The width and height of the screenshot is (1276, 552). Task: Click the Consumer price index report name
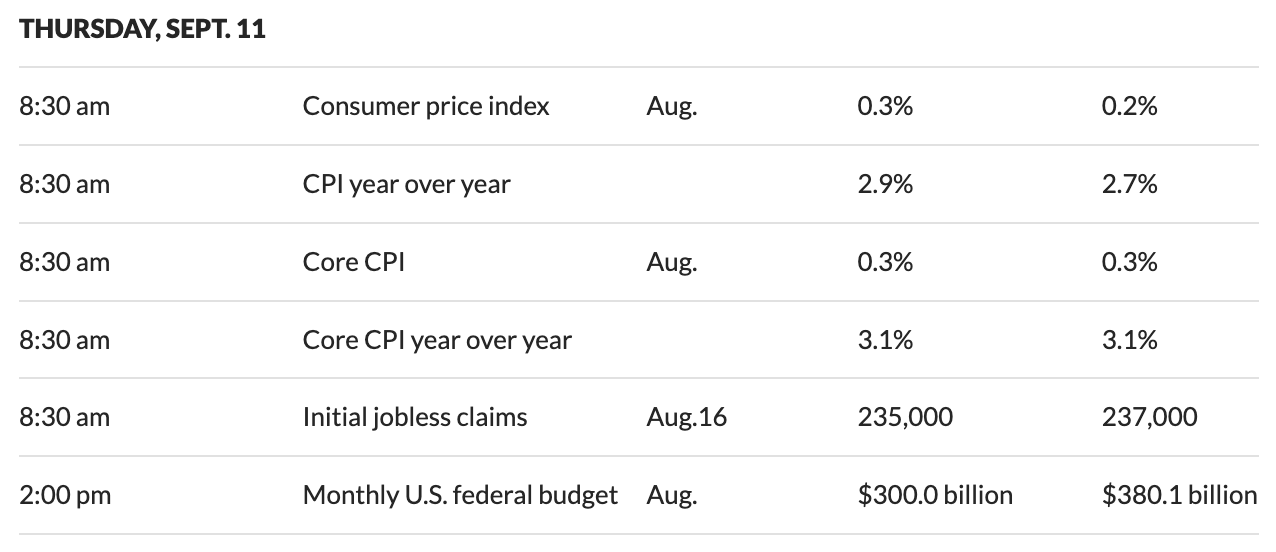pos(425,106)
